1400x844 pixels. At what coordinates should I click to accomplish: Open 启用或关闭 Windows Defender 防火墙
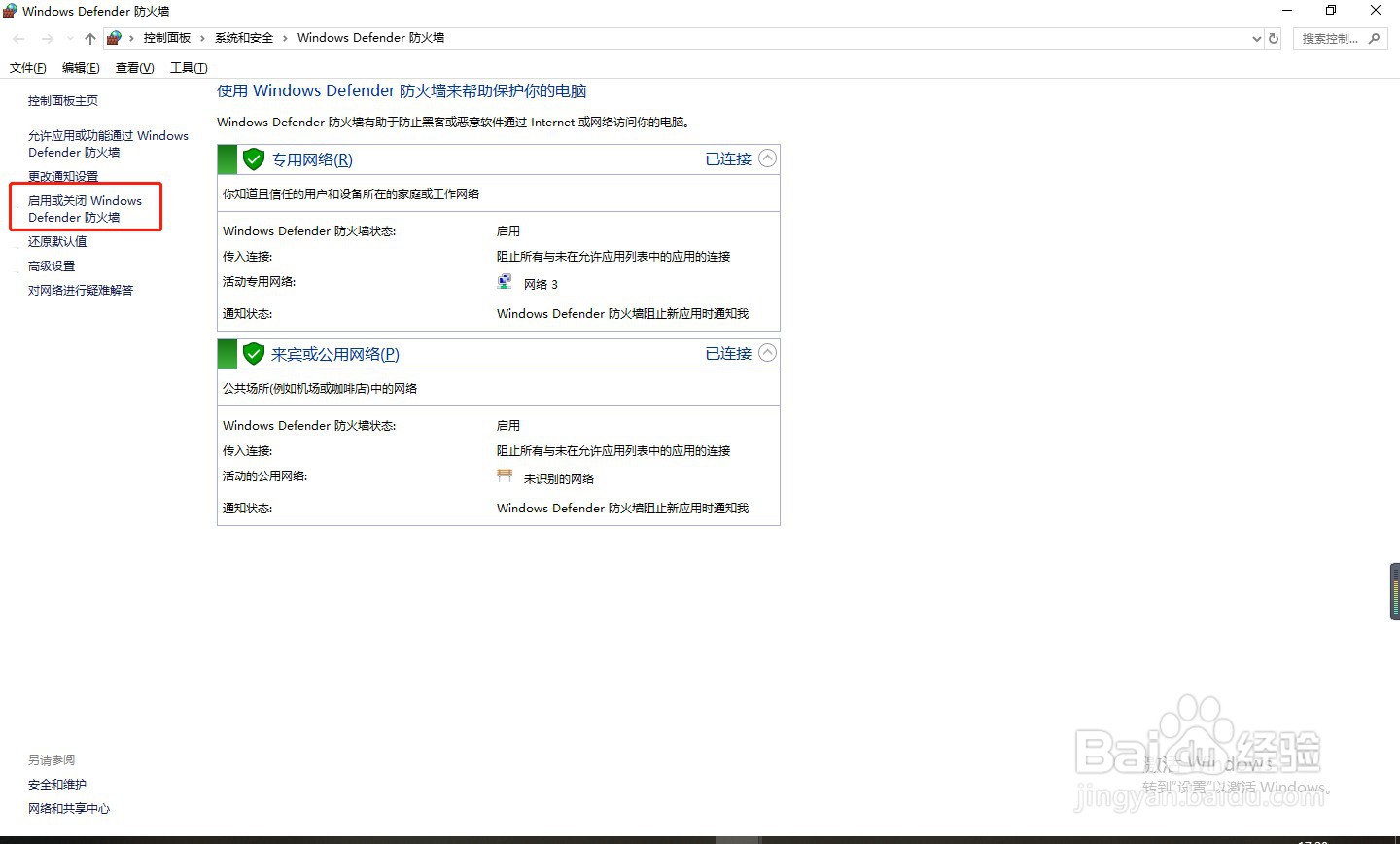click(x=85, y=209)
